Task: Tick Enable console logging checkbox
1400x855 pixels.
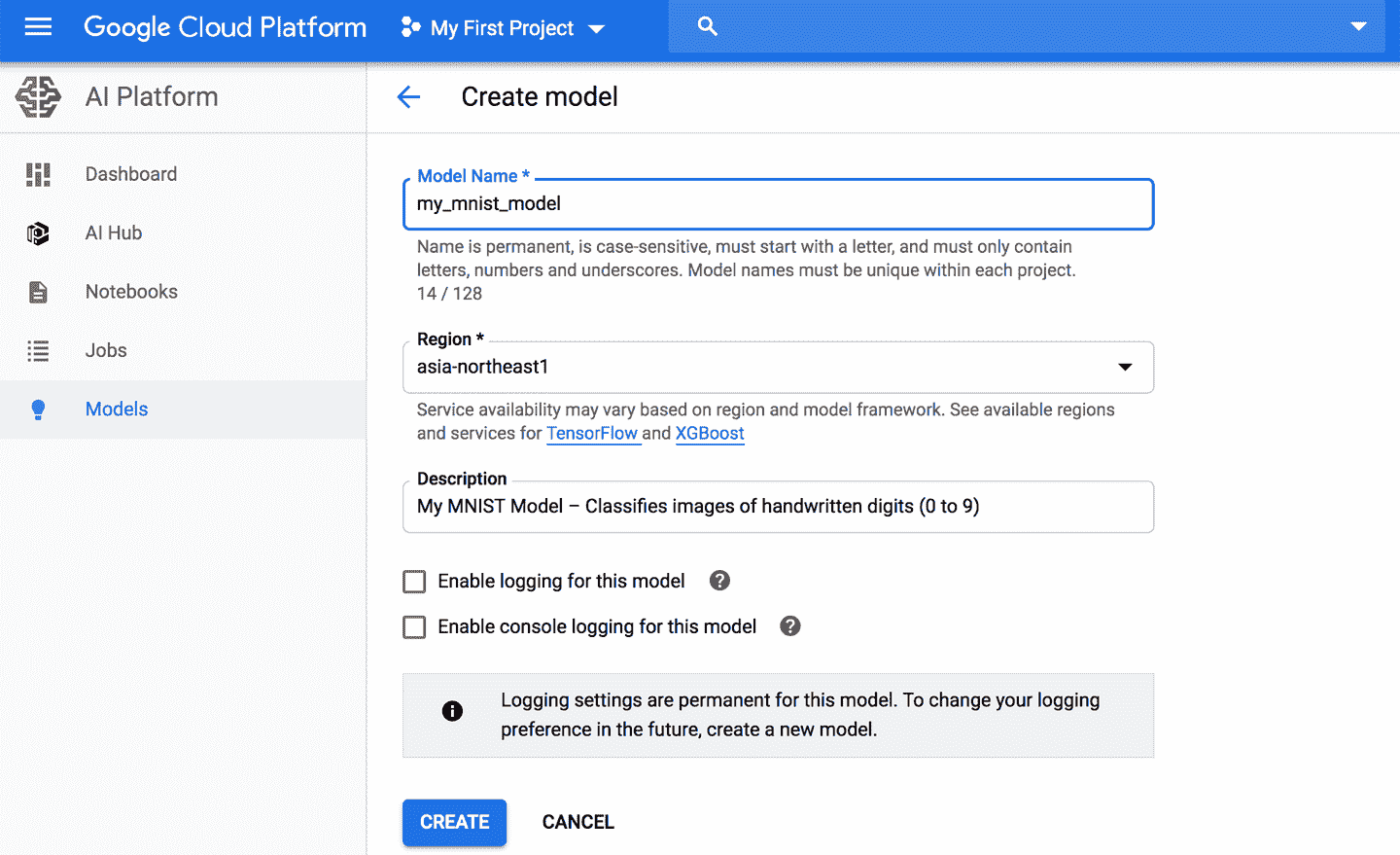Action: tap(414, 627)
